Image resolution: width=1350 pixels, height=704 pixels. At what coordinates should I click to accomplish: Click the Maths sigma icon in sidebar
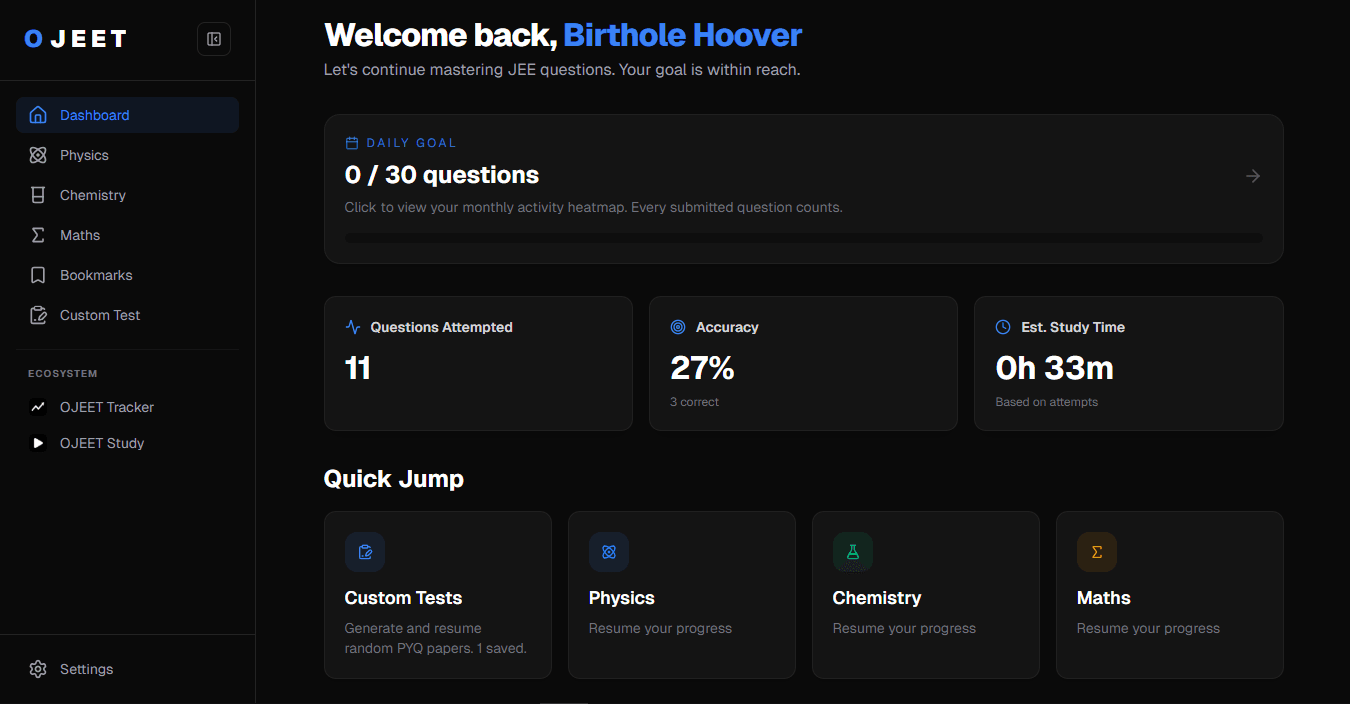(38, 235)
